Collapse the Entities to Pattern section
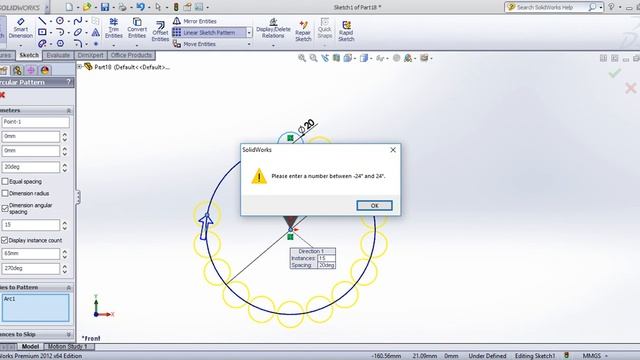Image resolution: width=640 pixels, height=360 pixels. pyautogui.click(x=69, y=288)
